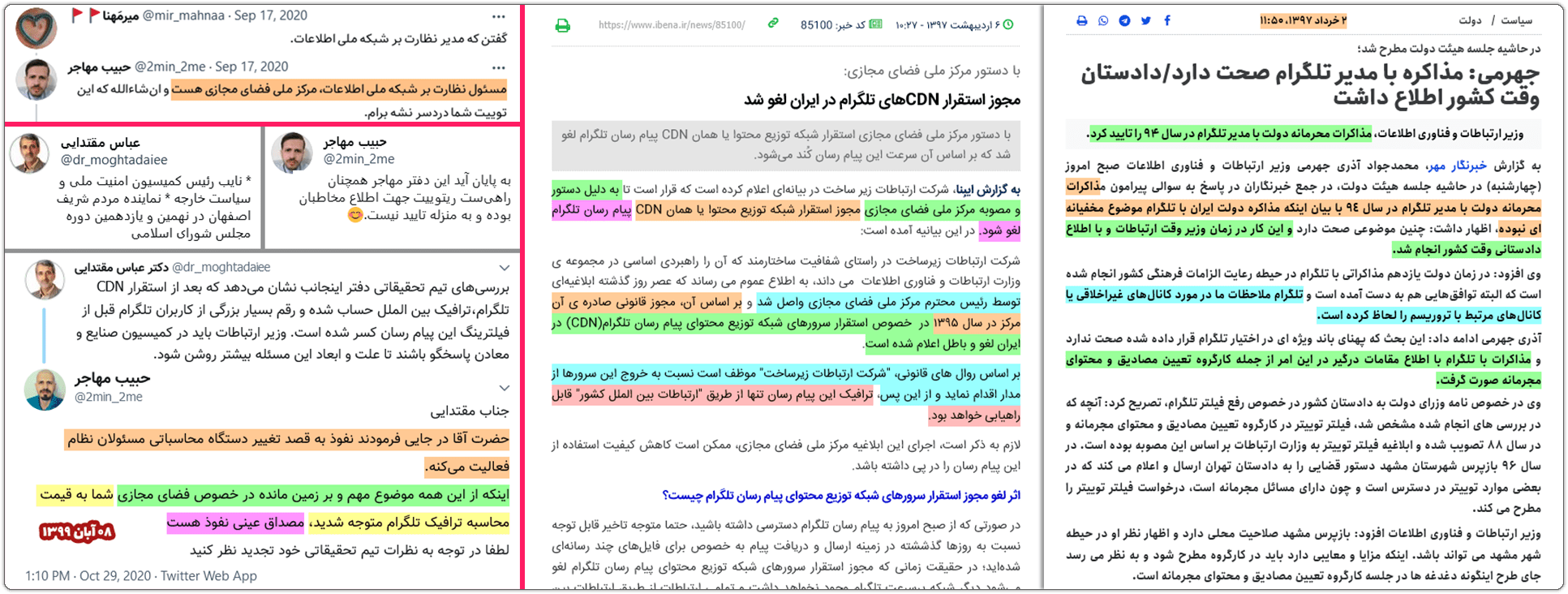
Task: Click the دکتر عباس مقتدایی name on the CDN tweet
Action: [x=122, y=267]
